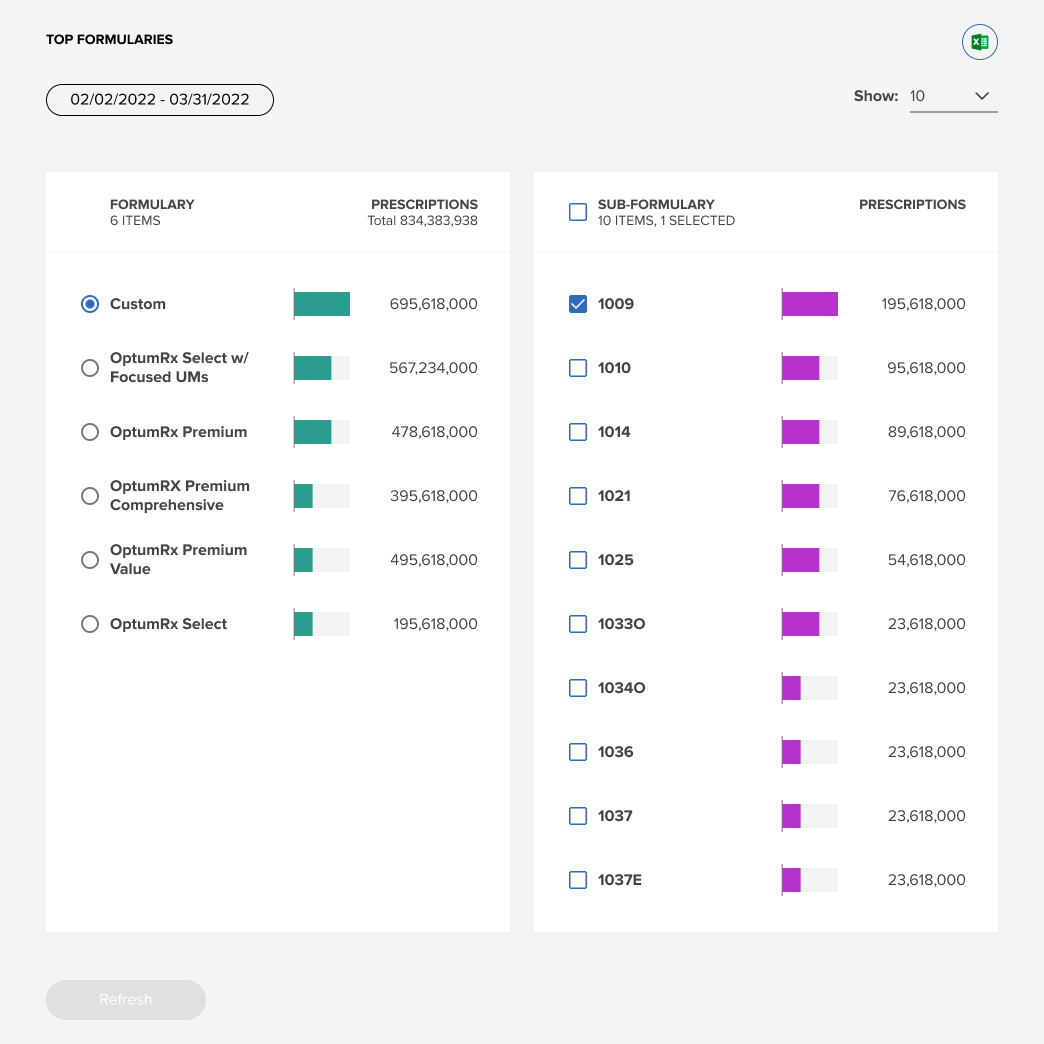This screenshot has width=1044, height=1044.
Task: Click the Refresh button
Action: click(x=126, y=999)
